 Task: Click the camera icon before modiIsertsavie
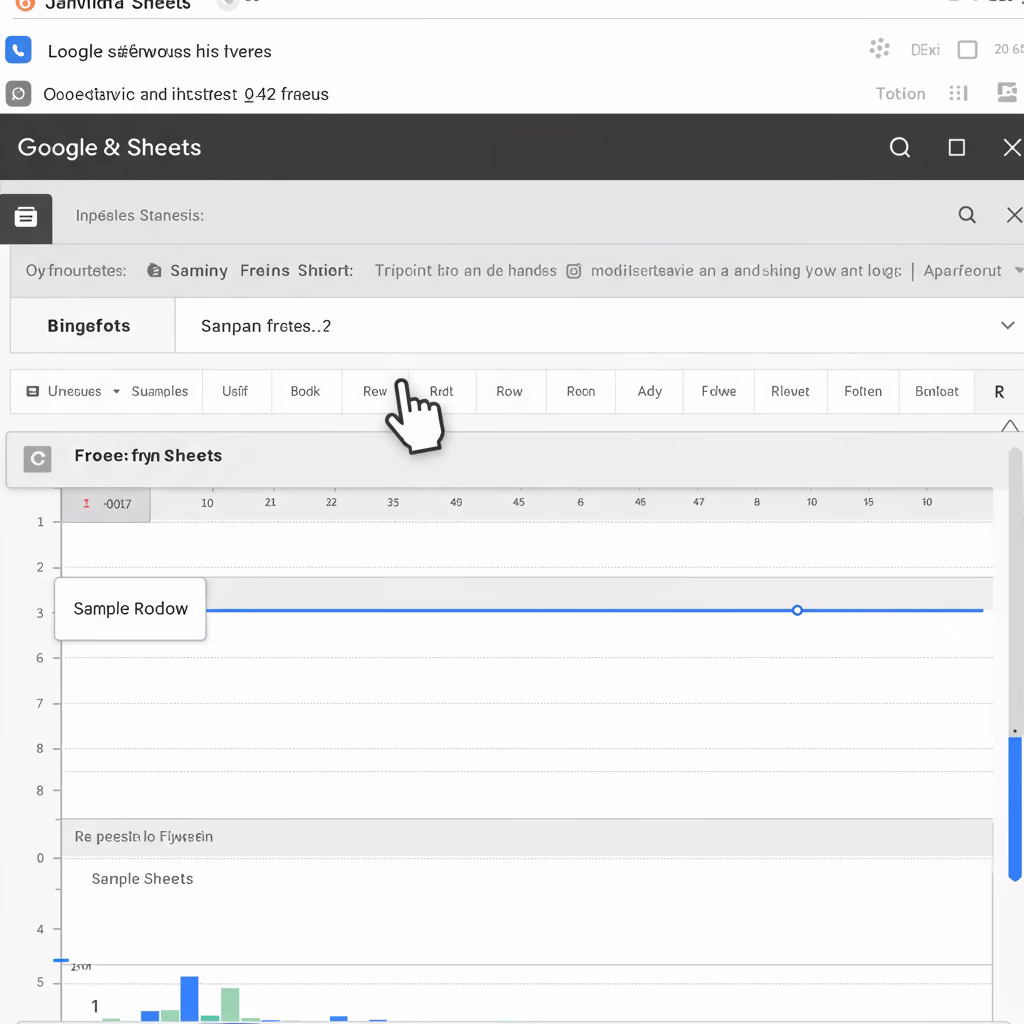pyautogui.click(x=573, y=271)
